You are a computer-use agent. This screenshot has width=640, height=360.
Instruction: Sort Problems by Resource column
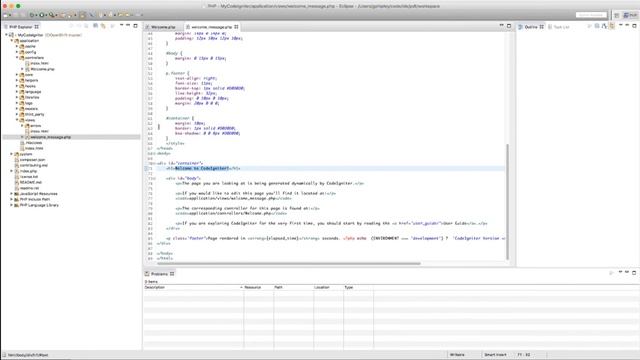(259, 287)
